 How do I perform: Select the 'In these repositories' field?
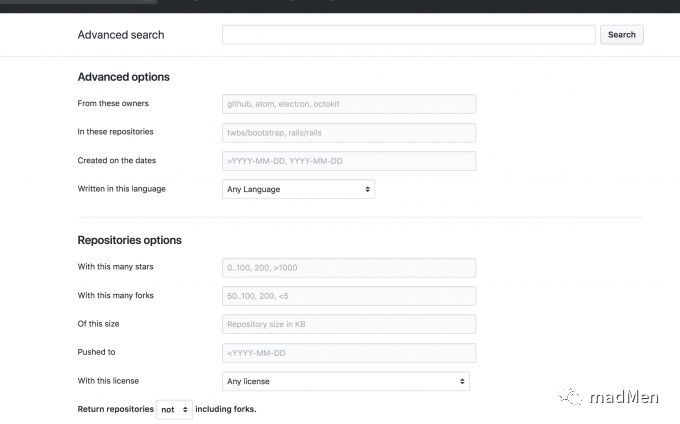pyautogui.click(x=348, y=132)
